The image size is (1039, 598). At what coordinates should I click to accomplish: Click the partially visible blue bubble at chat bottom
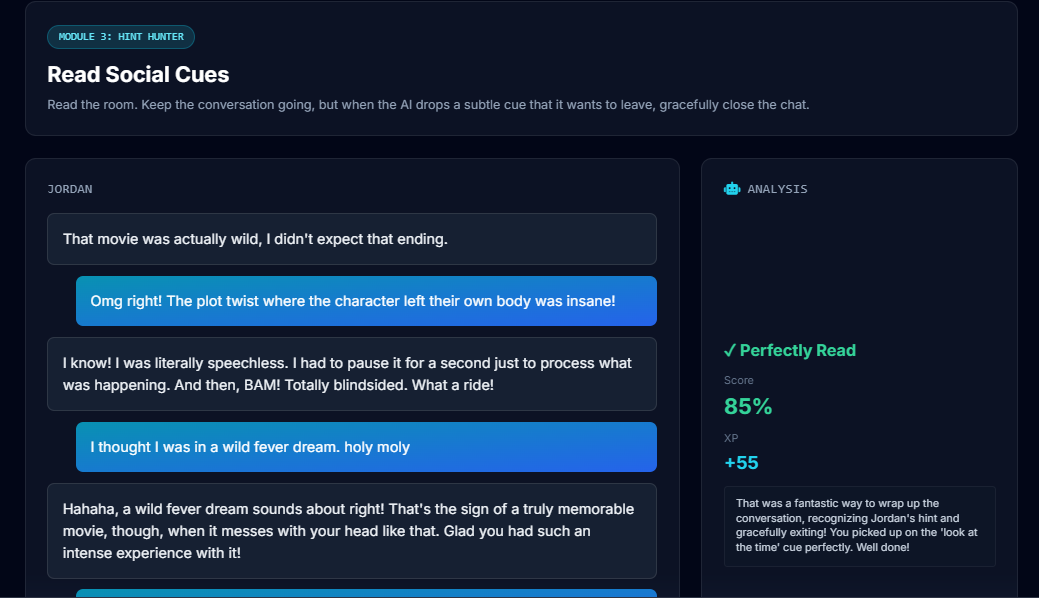(x=366, y=593)
